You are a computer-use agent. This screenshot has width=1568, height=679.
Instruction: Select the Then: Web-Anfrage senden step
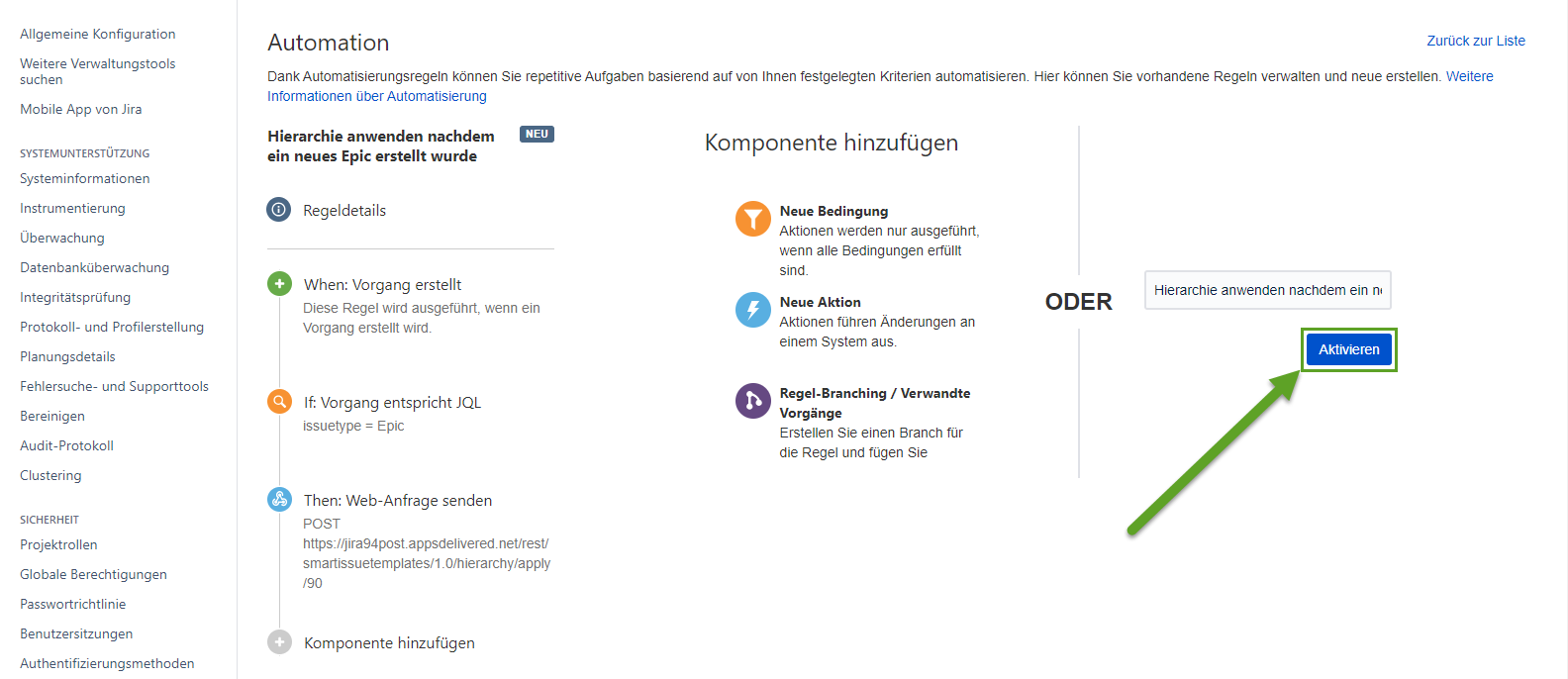(398, 501)
